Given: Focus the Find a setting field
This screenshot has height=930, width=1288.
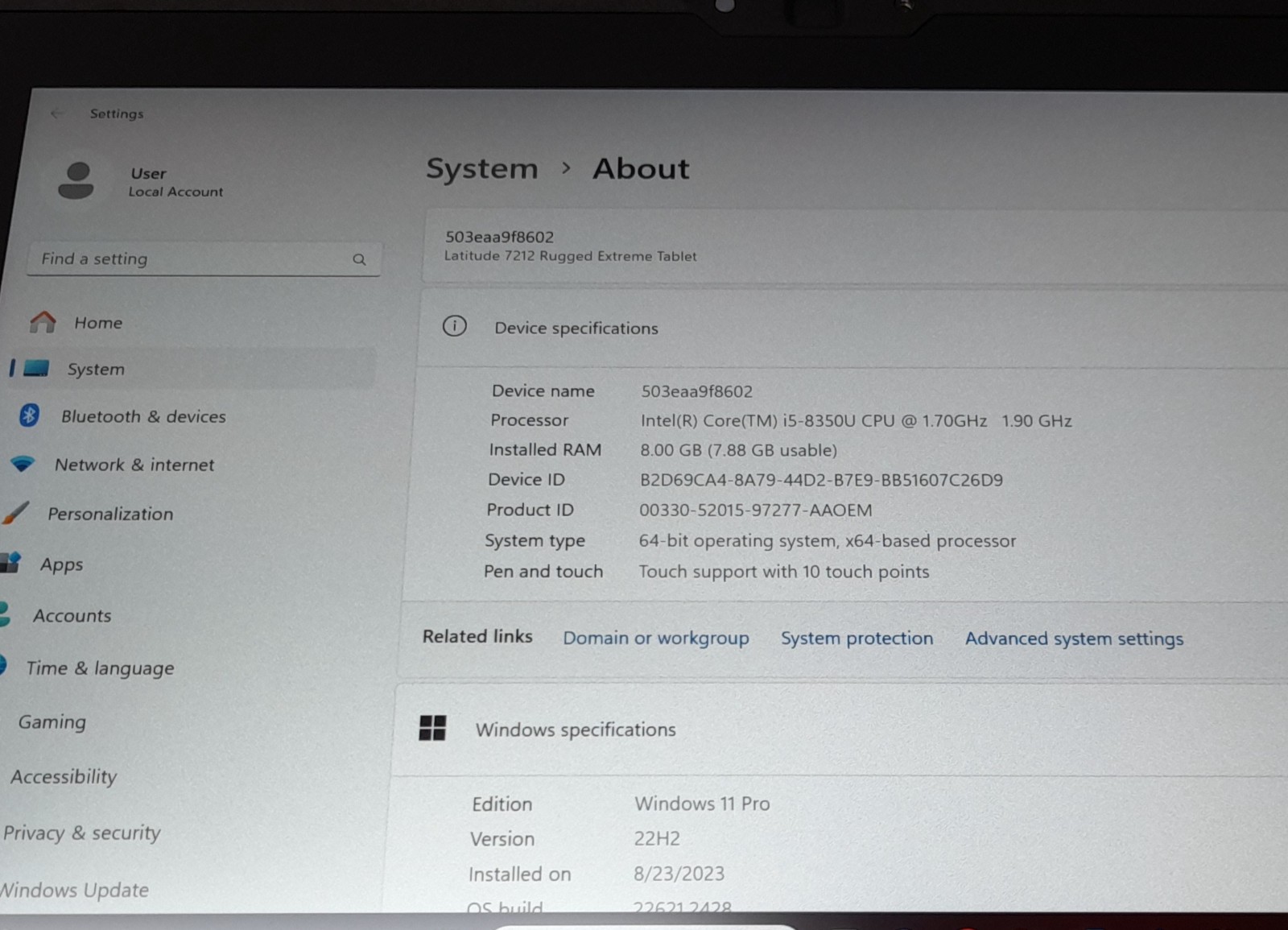Looking at the screenshot, I should tap(204, 259).
